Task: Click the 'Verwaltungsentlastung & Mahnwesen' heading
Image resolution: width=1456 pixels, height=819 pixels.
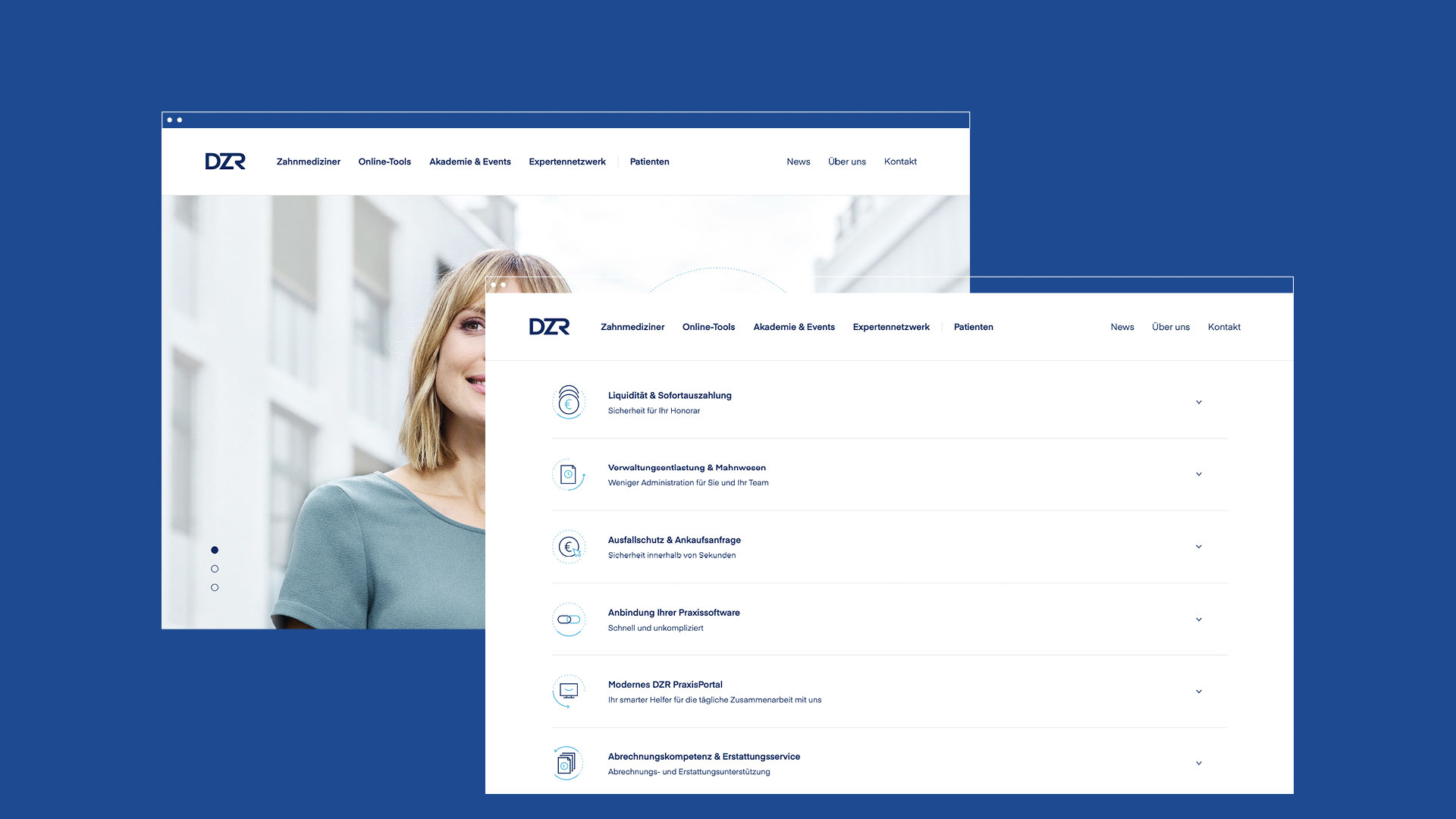Action: 687,468
